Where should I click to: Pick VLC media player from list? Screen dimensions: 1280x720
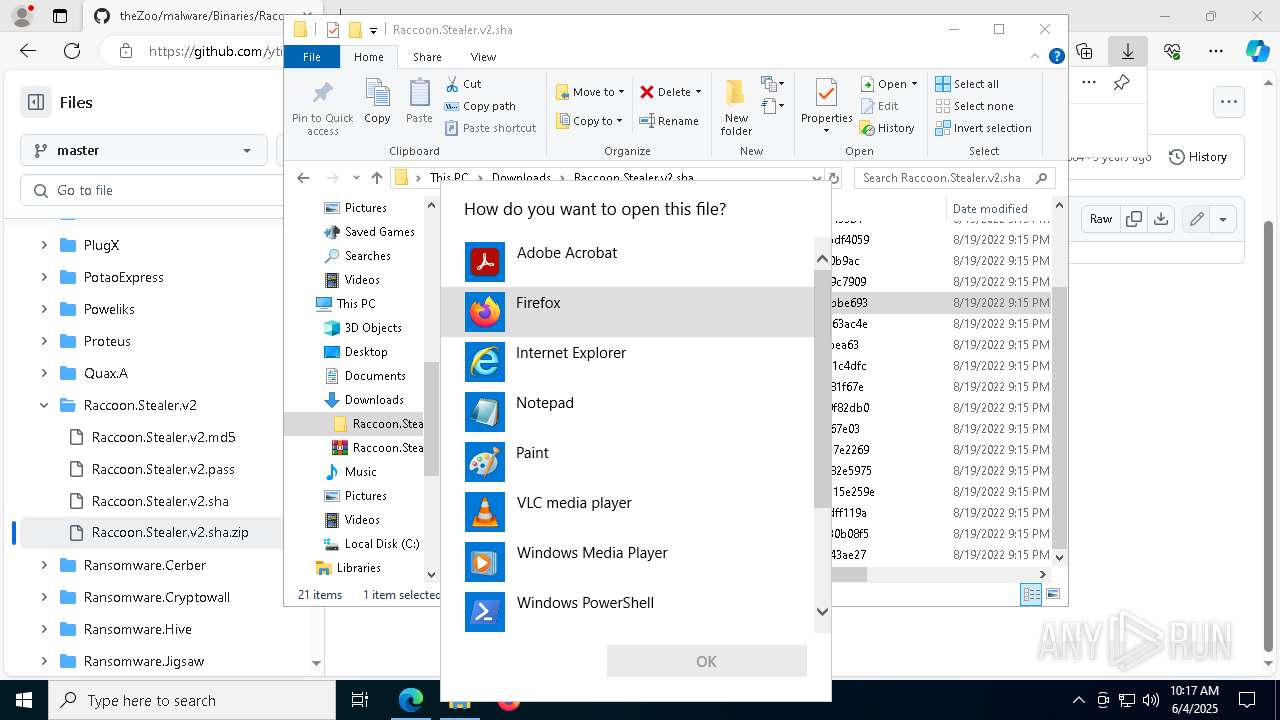click(x=628, y=512)
